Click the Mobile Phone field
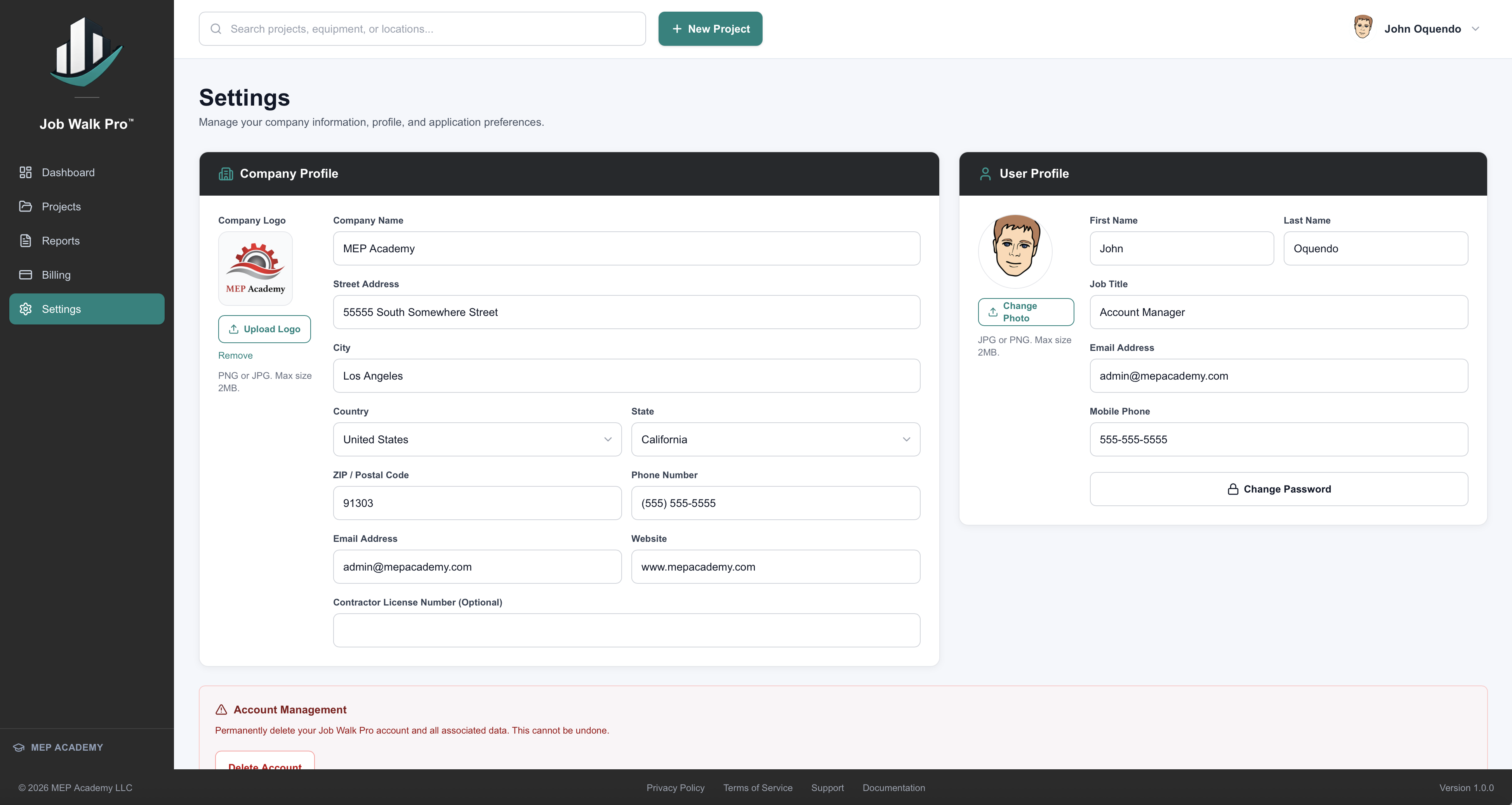Image resolution: width=1512 pixels, height=805 pixels. tap(1278, 439)
